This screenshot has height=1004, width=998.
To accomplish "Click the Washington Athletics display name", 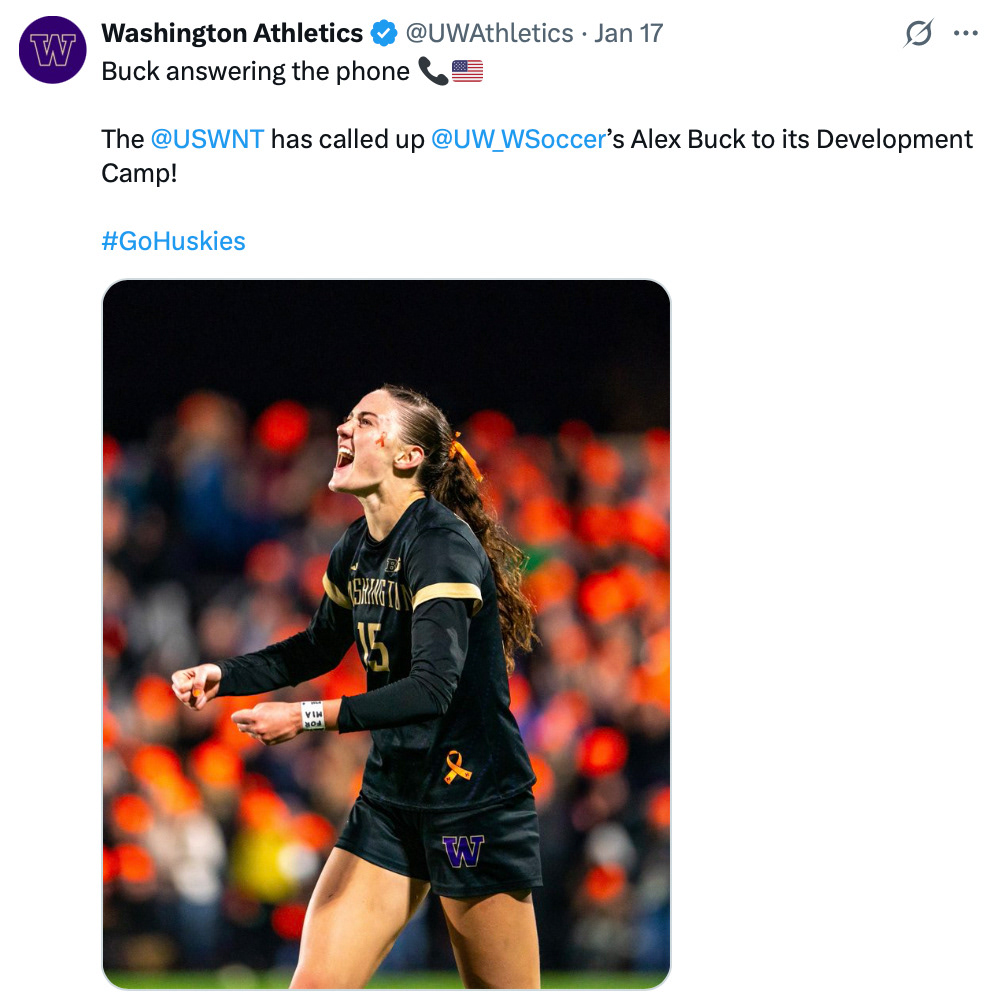I will (232, 34).
